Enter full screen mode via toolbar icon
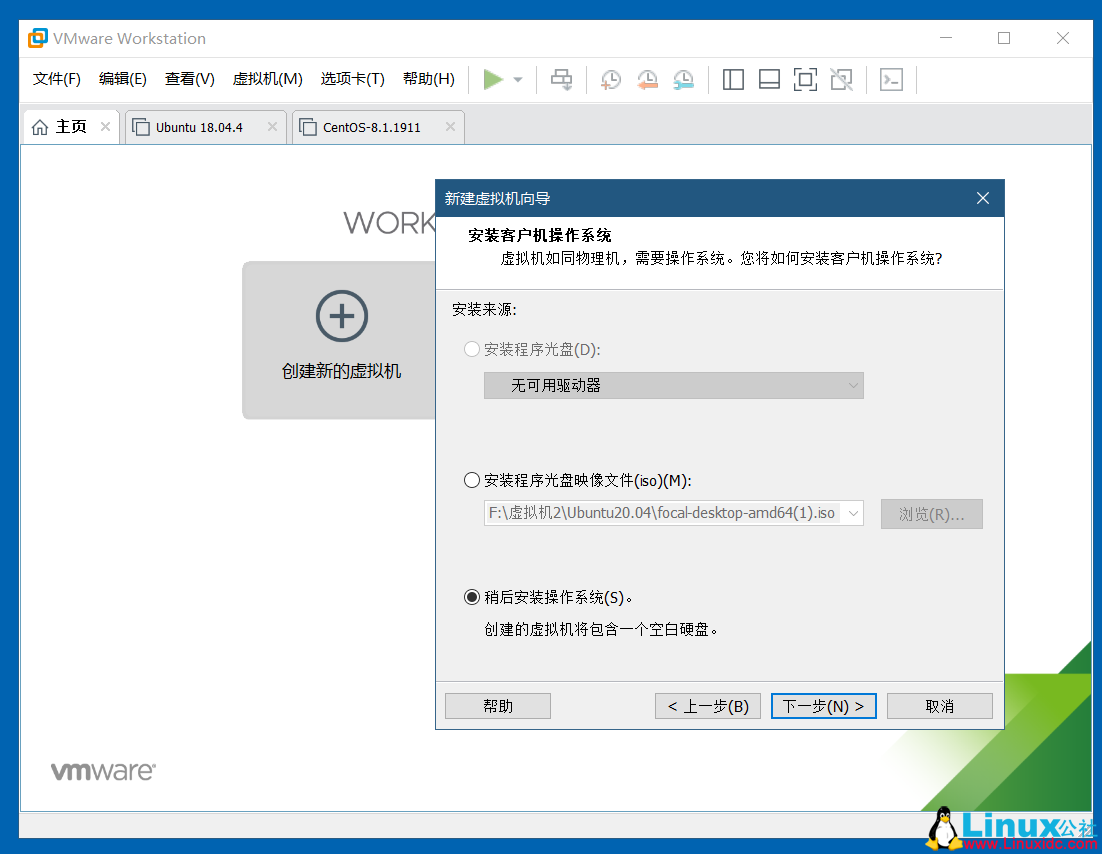The image size is (1102, 854). tap(805, 79)
